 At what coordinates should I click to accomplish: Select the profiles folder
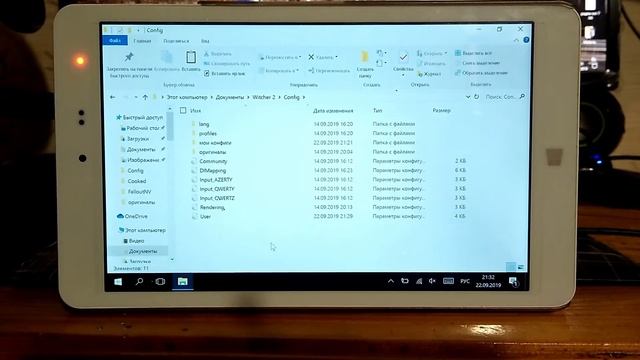point(208,133)
